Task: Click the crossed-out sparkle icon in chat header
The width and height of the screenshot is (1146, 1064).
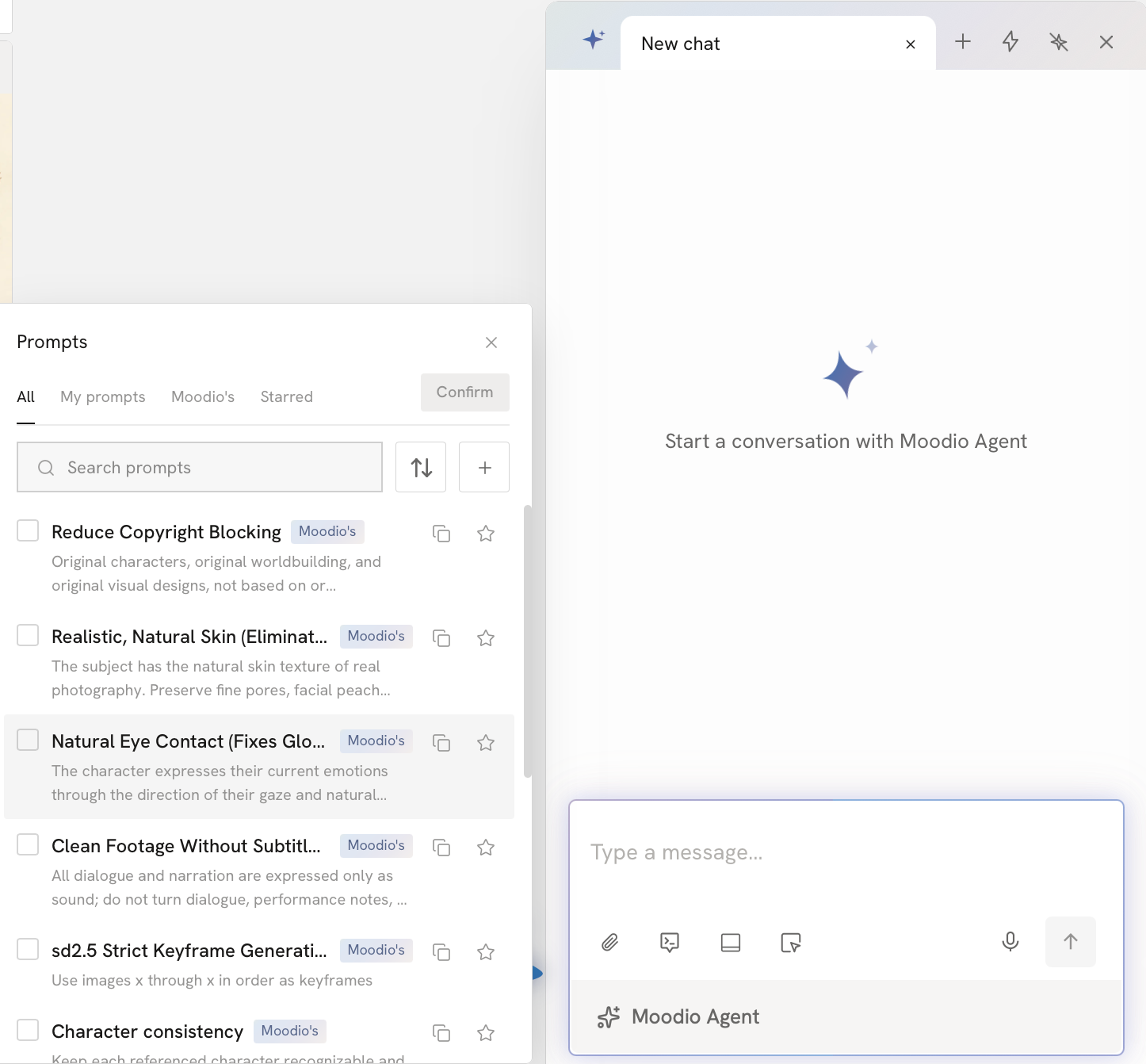Action: tap(1059, 42)
